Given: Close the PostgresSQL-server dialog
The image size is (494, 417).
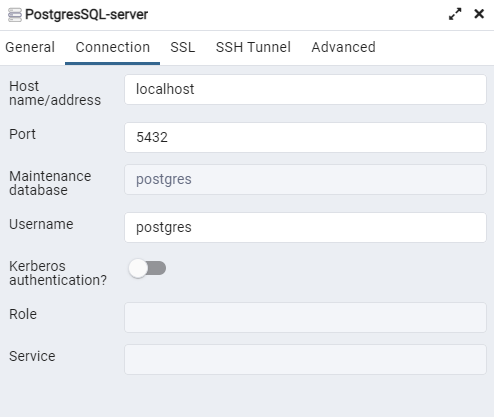Looking at the screenshot, I should (x=479, y=14).
